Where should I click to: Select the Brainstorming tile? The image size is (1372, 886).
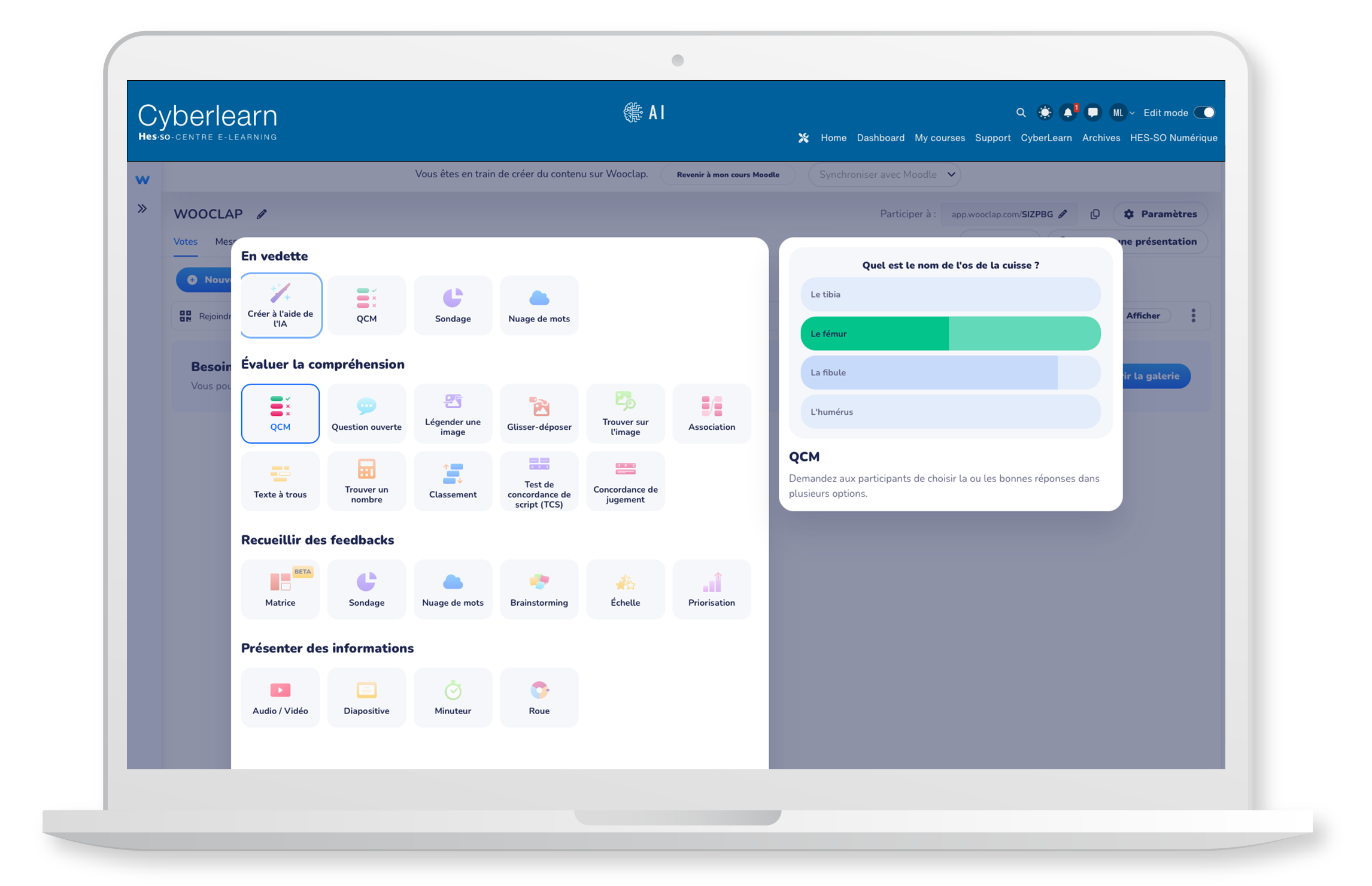539,590
